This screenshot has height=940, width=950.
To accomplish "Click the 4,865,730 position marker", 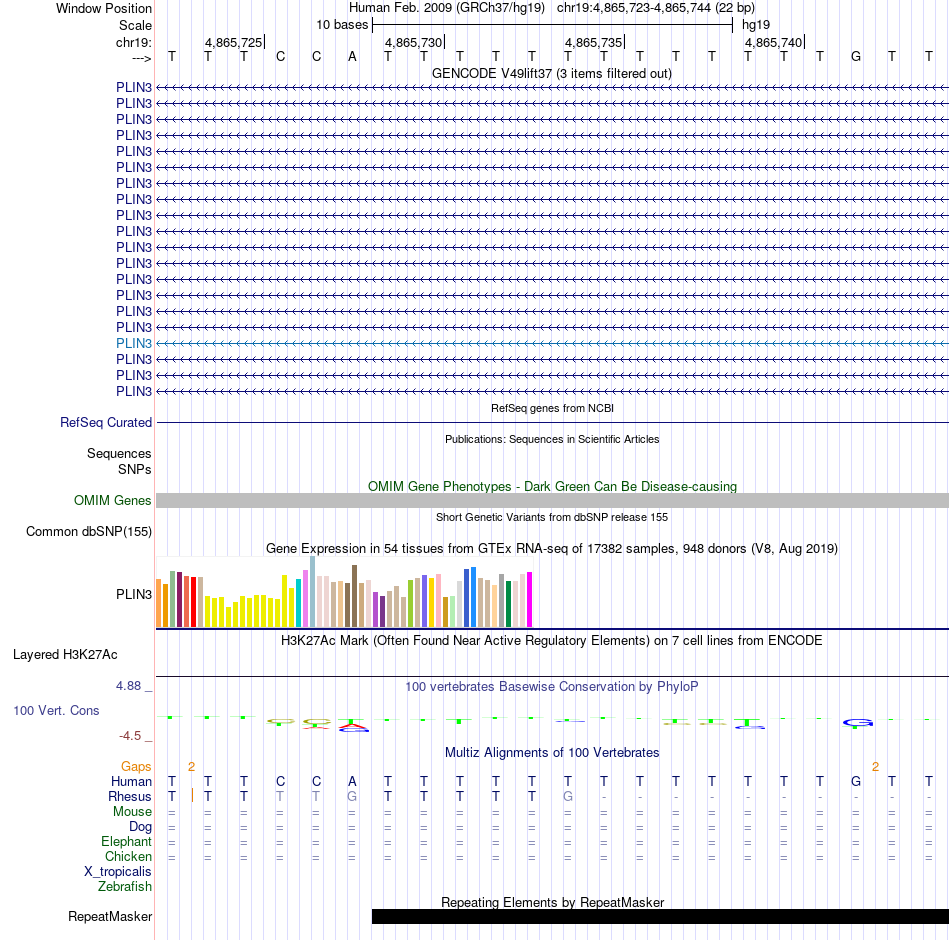I will 414,42.
